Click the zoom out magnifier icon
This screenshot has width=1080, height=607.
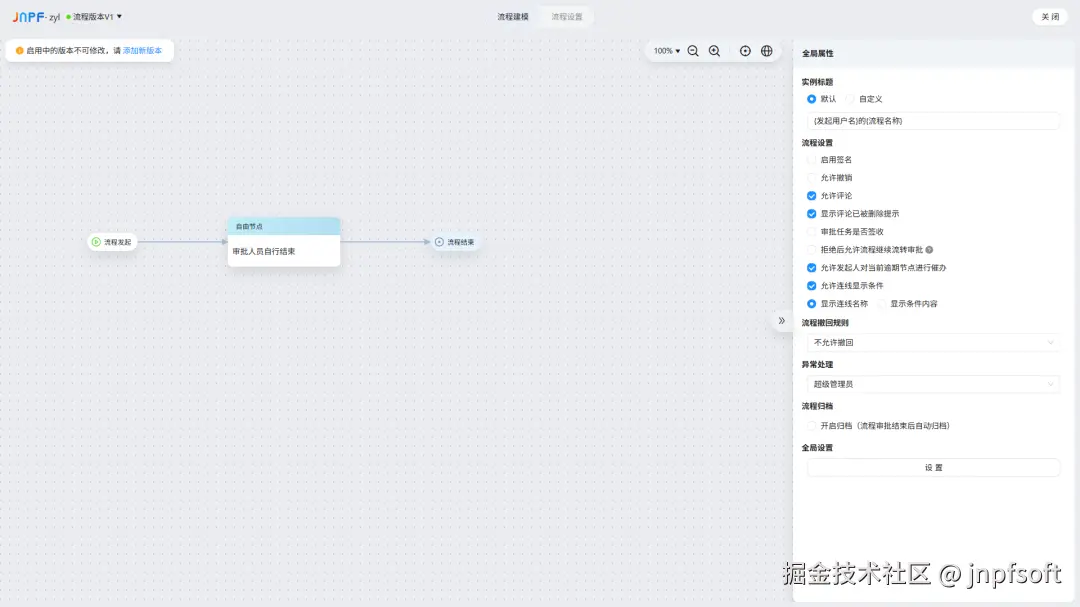[694, 50]
